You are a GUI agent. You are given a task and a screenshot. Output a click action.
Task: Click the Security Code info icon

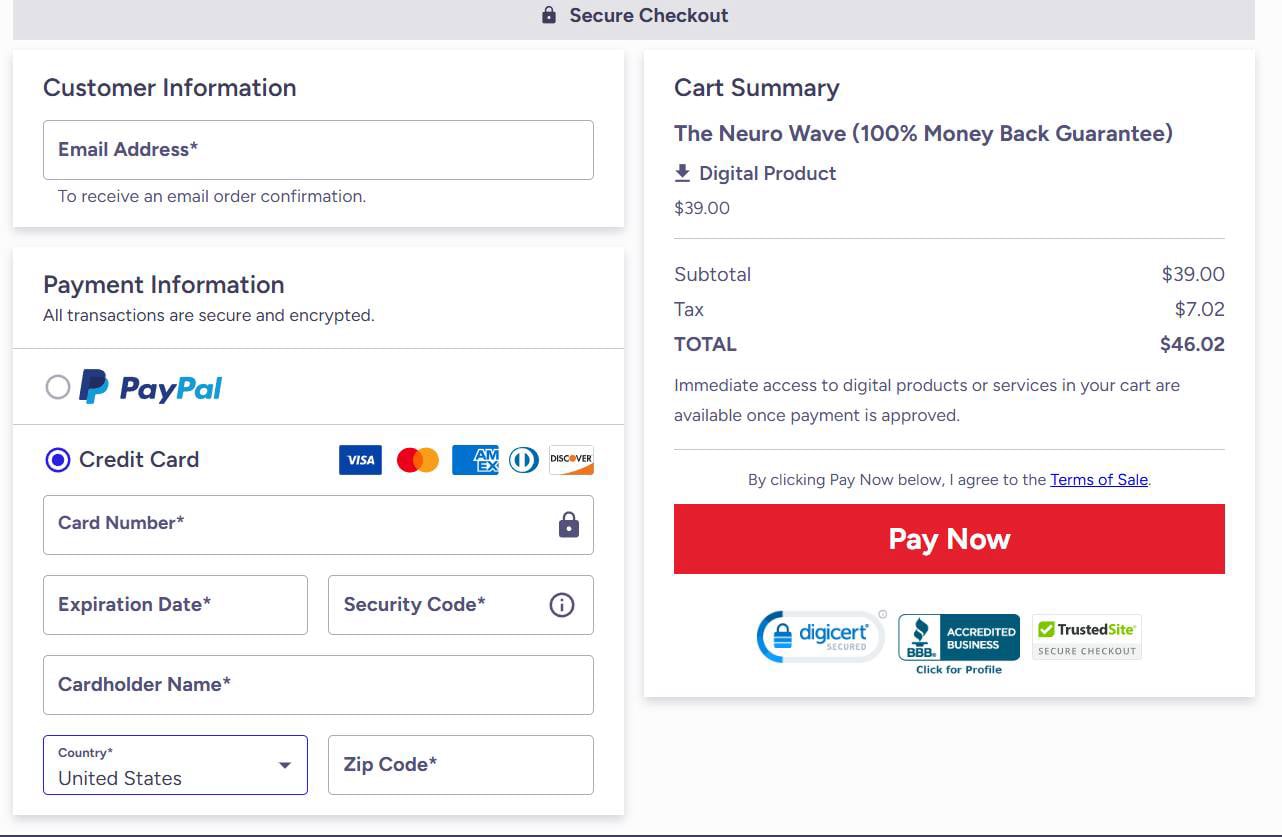coord(561,605)
